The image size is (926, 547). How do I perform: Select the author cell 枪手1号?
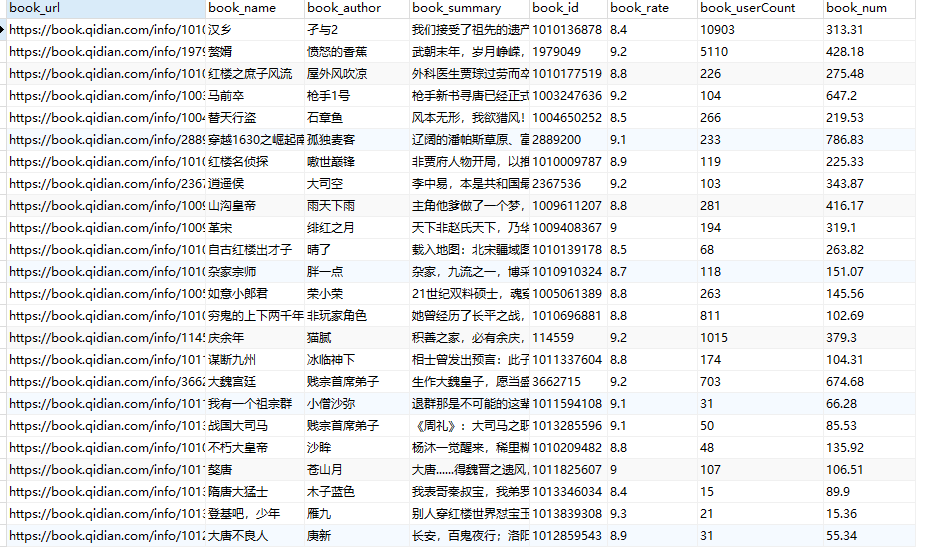click(x=357, y=96)
